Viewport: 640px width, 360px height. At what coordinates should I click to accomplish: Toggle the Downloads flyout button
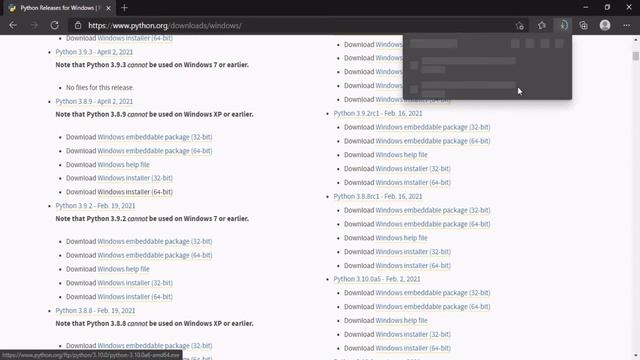click(563, 25)
